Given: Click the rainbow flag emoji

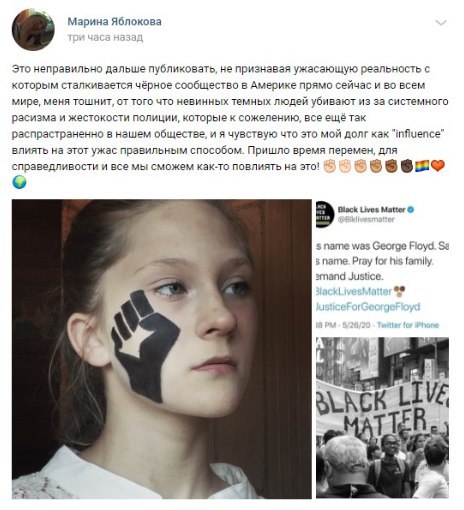Looking at the screenshot, I should pyautogui.click(x=422, y=166).
